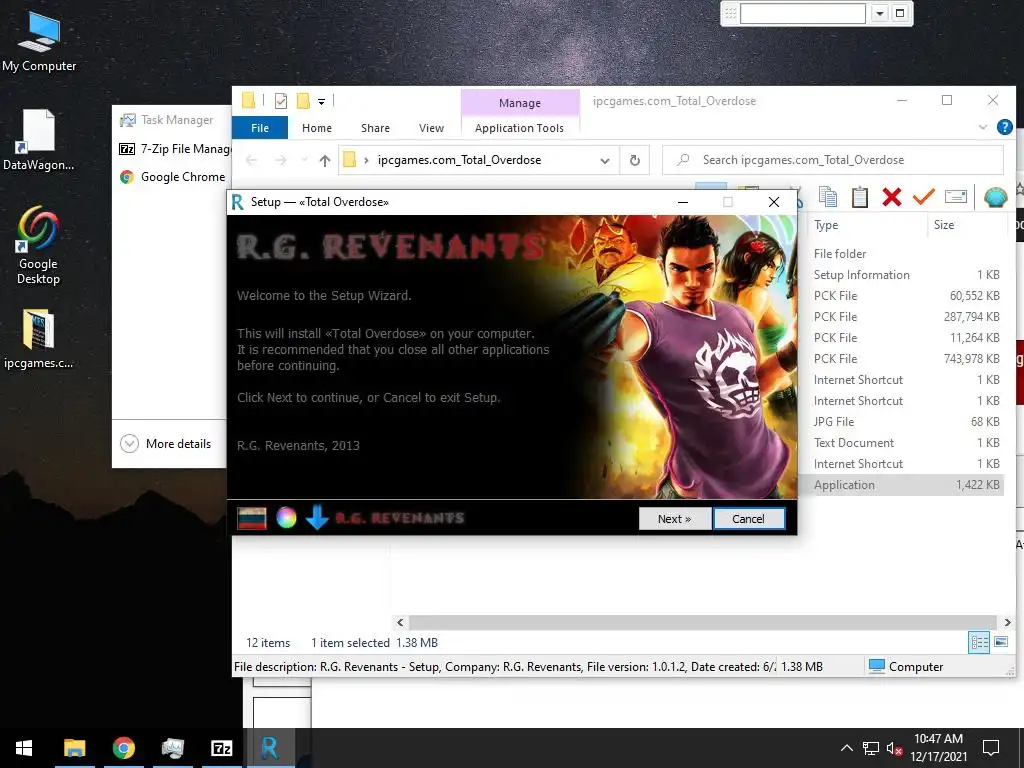Click the network tray icon
Screen dimensions: 1024x768
(870, 748)
